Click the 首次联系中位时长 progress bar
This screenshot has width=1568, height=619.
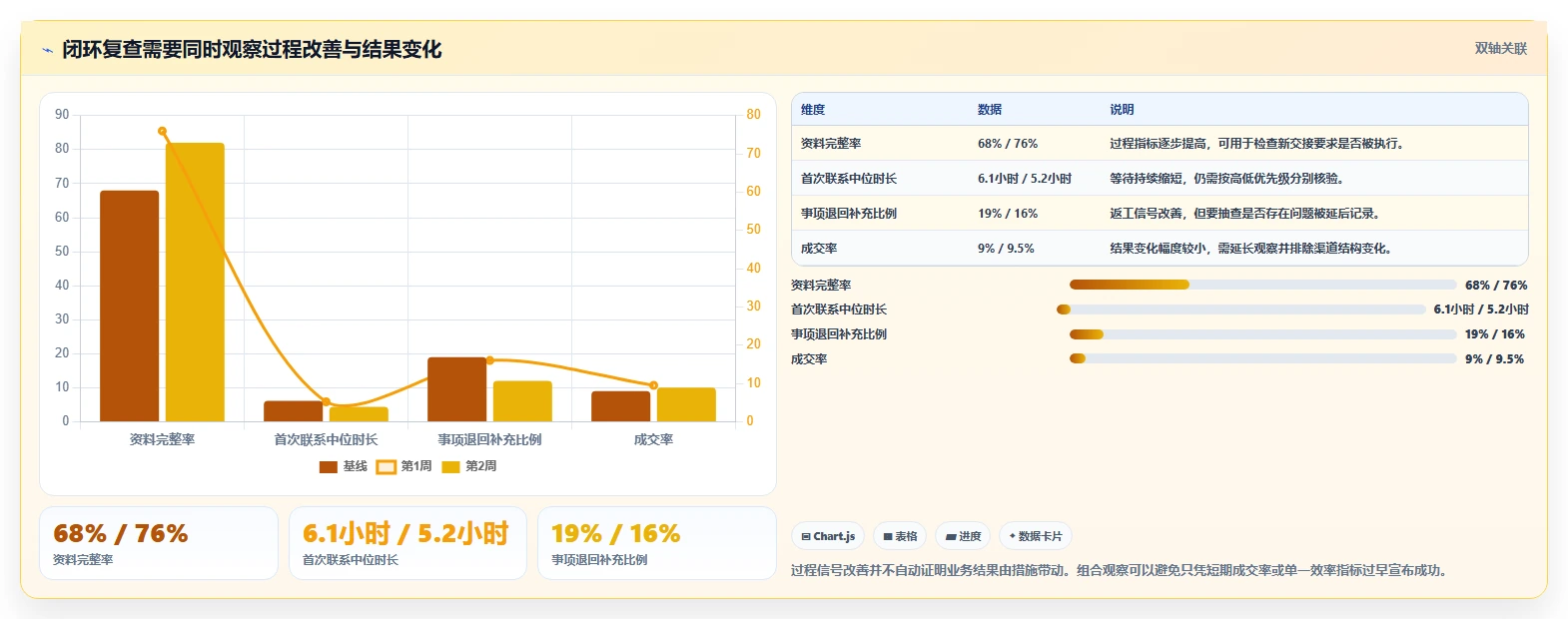click(x=1241, y=309)
